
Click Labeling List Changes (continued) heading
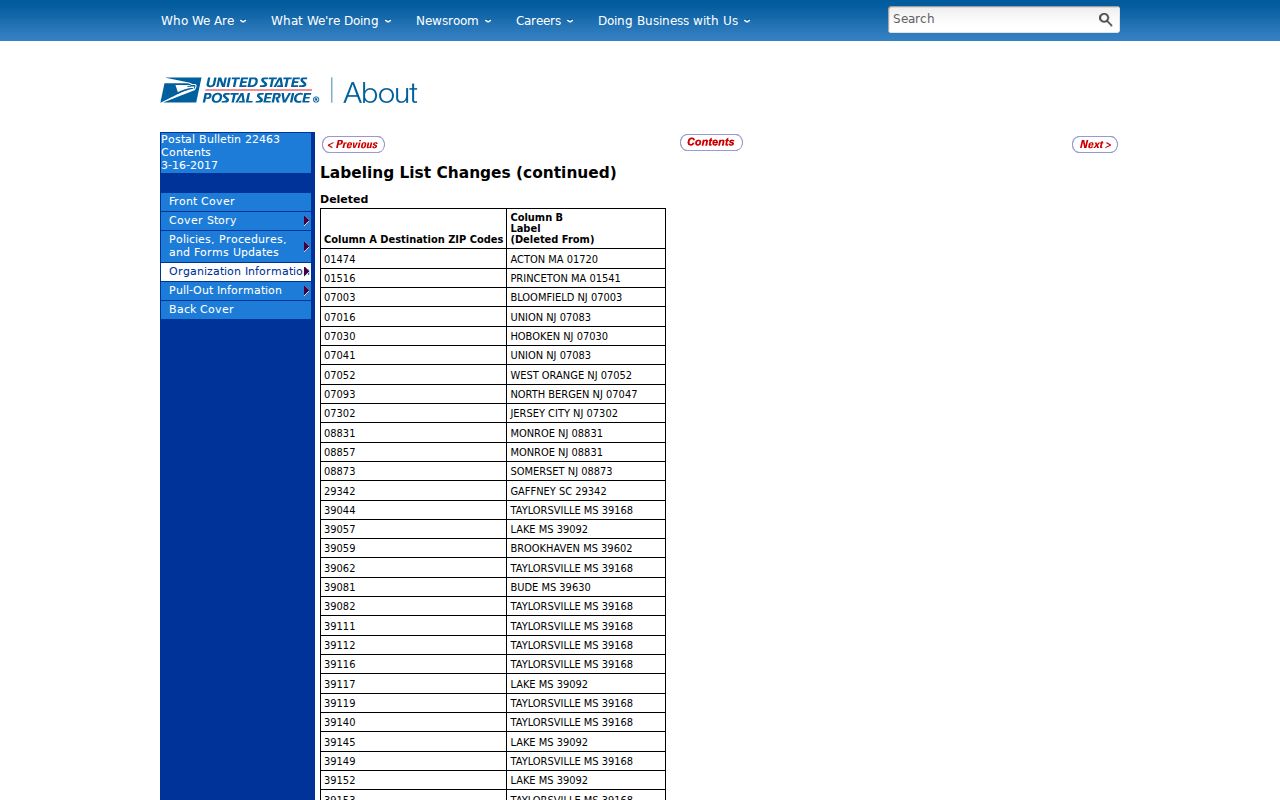point(468,172)
